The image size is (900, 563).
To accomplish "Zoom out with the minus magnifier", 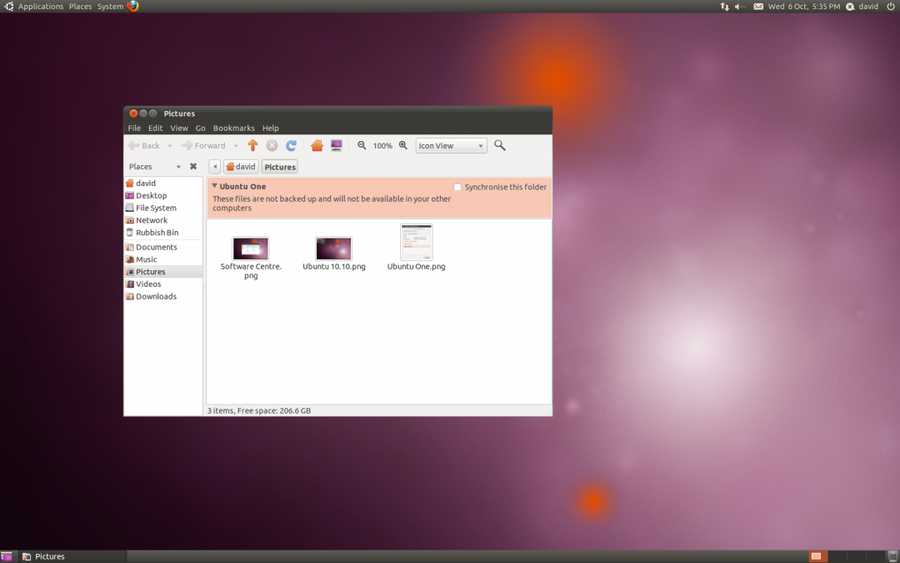I will (x=362, y=146).
